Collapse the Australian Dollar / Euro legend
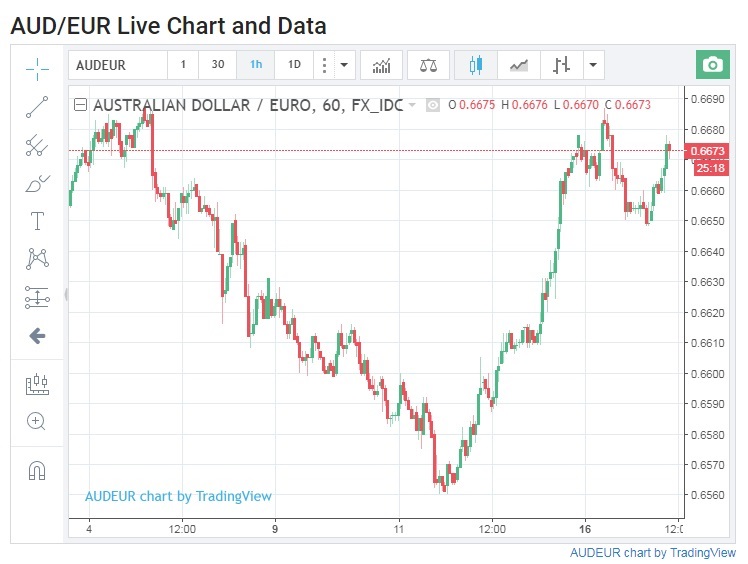The width and height of the screenshot is (748, 564). pos(80,104)
